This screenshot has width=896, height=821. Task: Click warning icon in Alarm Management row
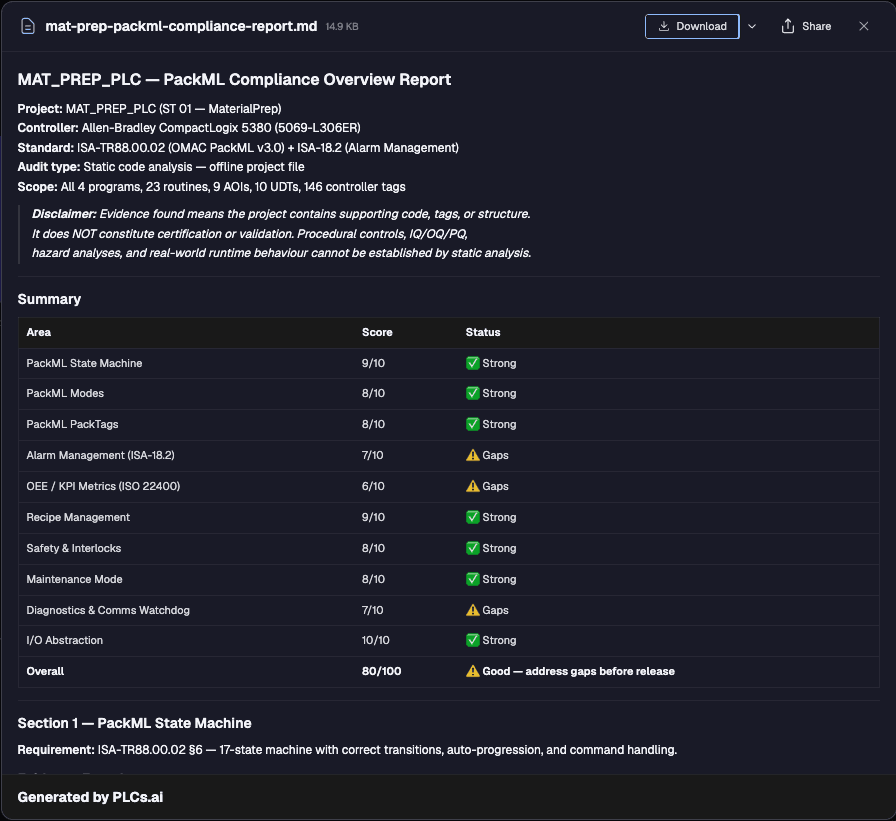[473, 455]
